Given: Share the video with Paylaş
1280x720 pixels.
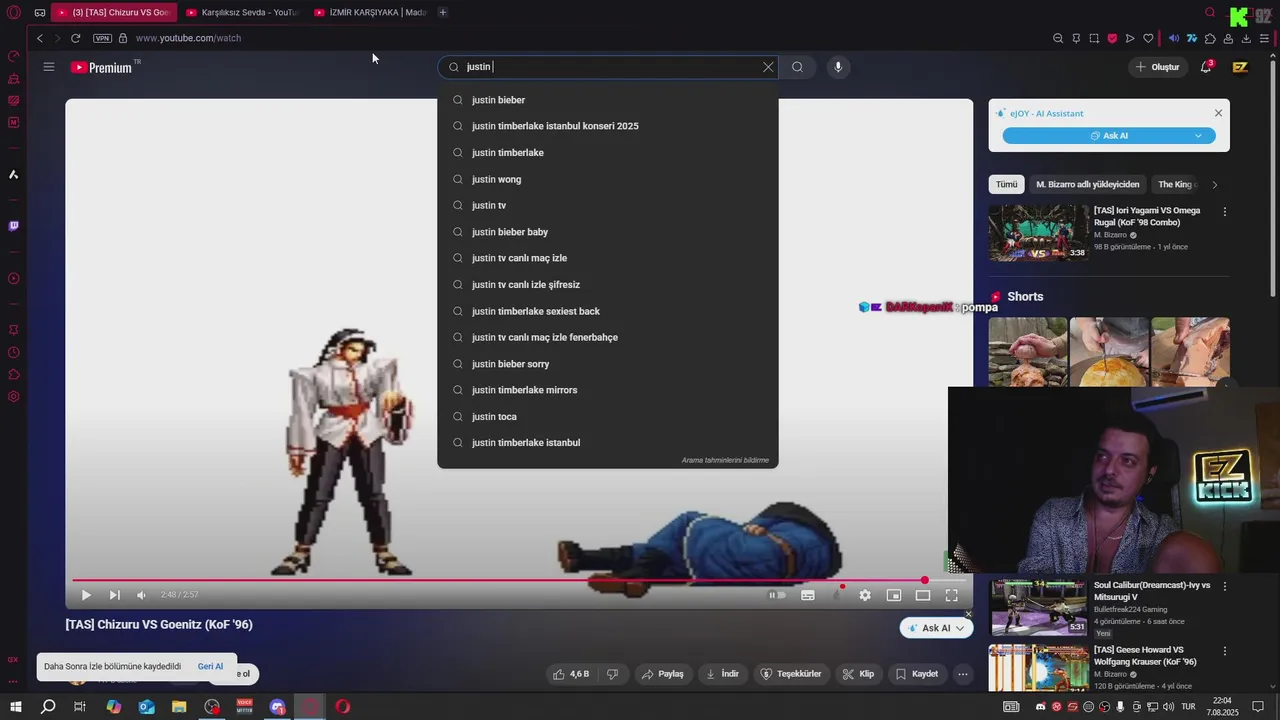Looking at the screenshot, I should [x=663, y=674].
